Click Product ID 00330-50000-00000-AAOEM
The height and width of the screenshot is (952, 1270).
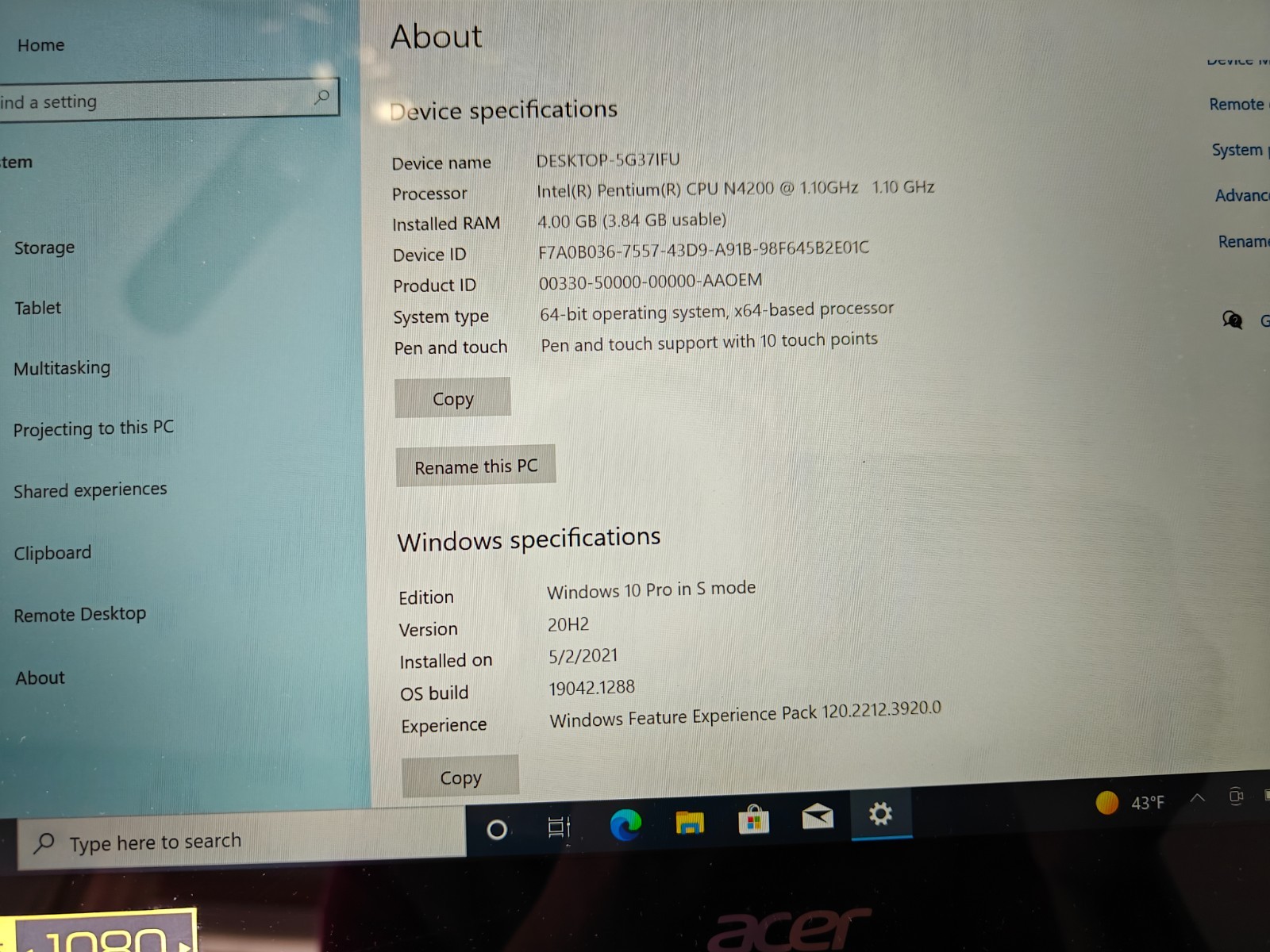click(650, 281)
